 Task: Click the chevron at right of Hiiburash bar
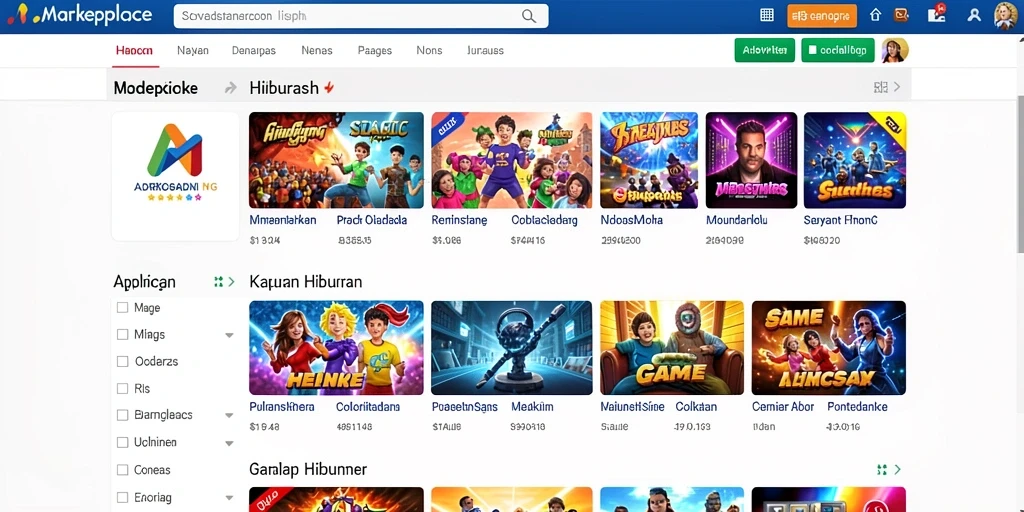pyautogui.click(x=897, y=87)
